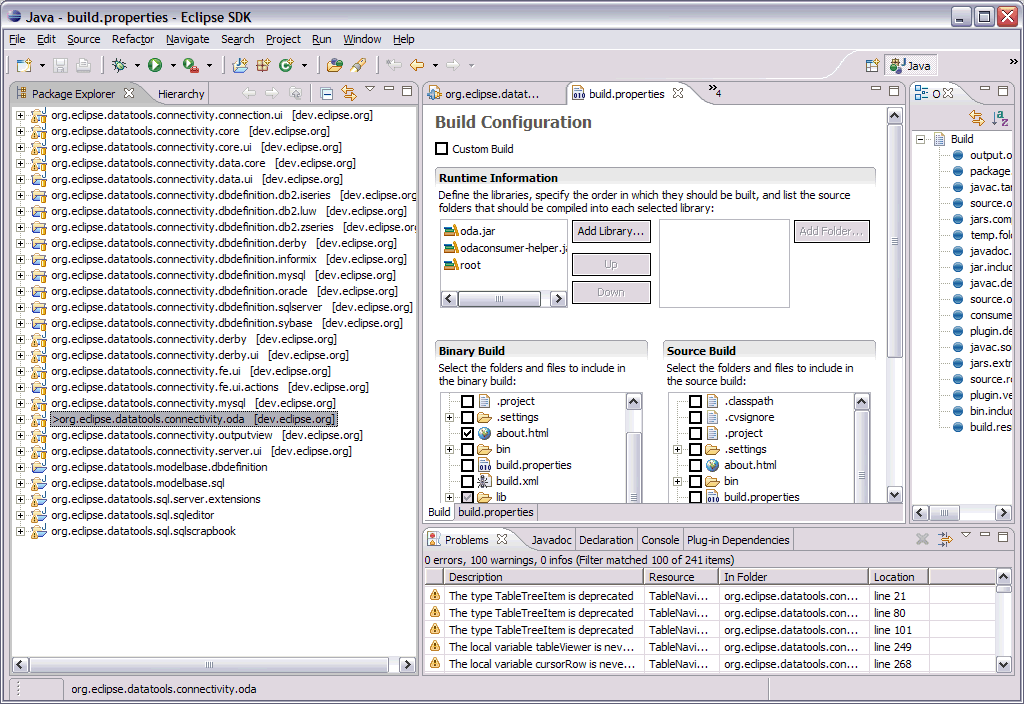Close the Package Explorer tab
Image resolution: width=1024 pixels, height=704 pixels.
(x=129, y=93)
